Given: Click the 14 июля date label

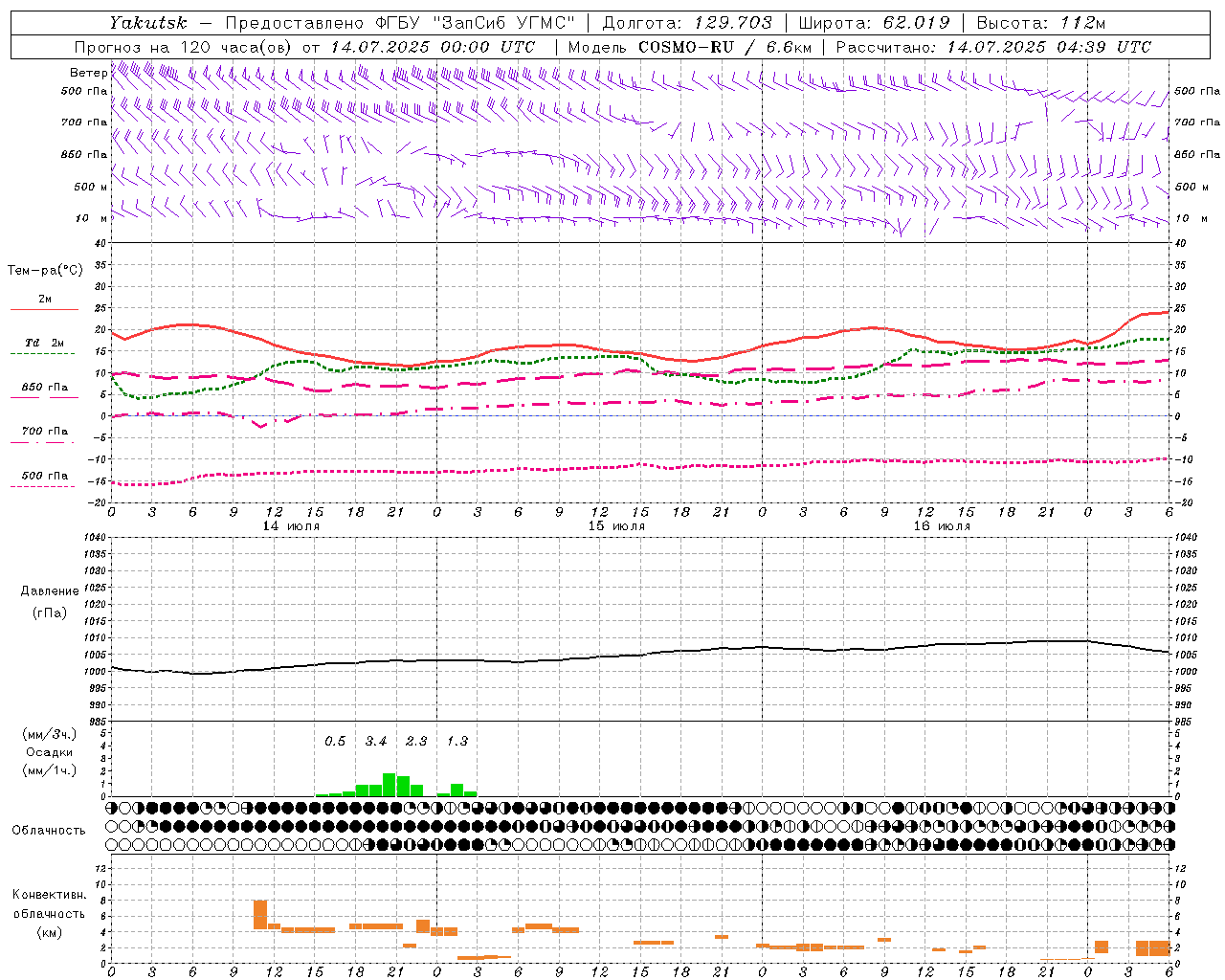Looking at the screenshot, I should click(x=291, y=526).
